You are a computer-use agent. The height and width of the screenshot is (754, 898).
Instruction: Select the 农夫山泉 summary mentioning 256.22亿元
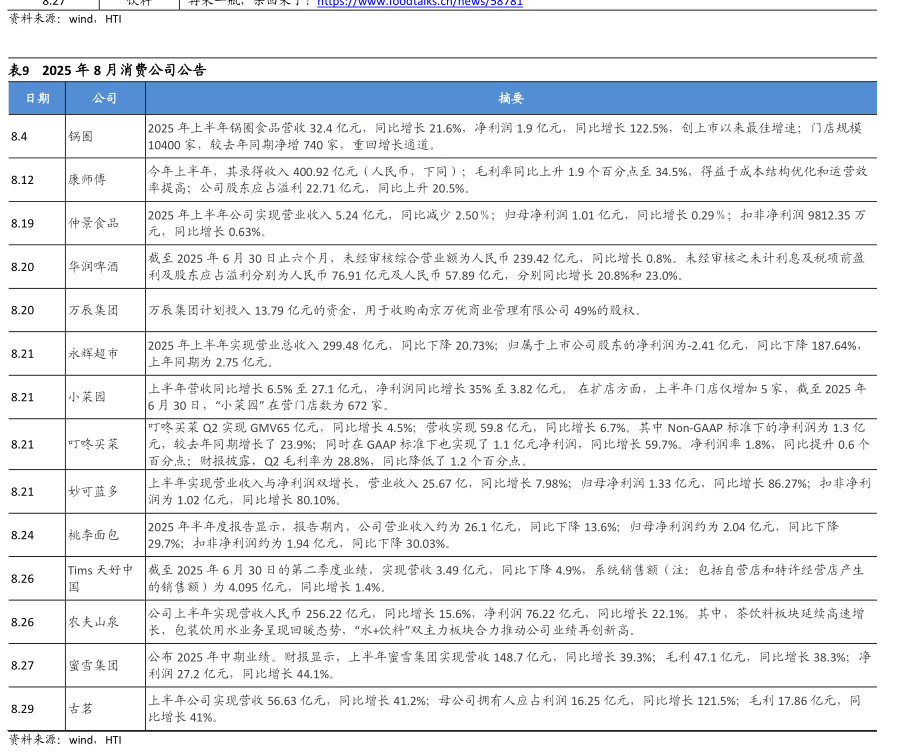click(506, 622)
